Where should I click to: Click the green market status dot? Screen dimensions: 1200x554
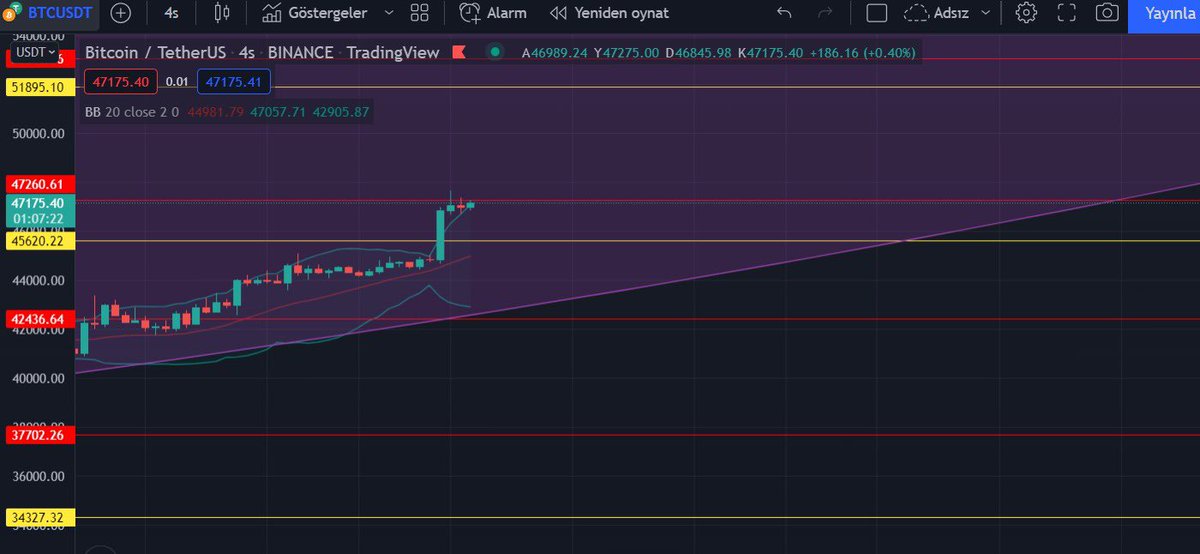click(494, 53)
